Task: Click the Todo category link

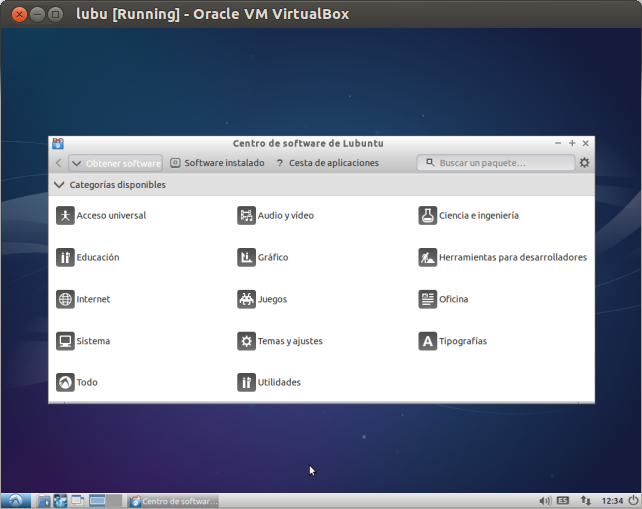Action: point(87,382)
